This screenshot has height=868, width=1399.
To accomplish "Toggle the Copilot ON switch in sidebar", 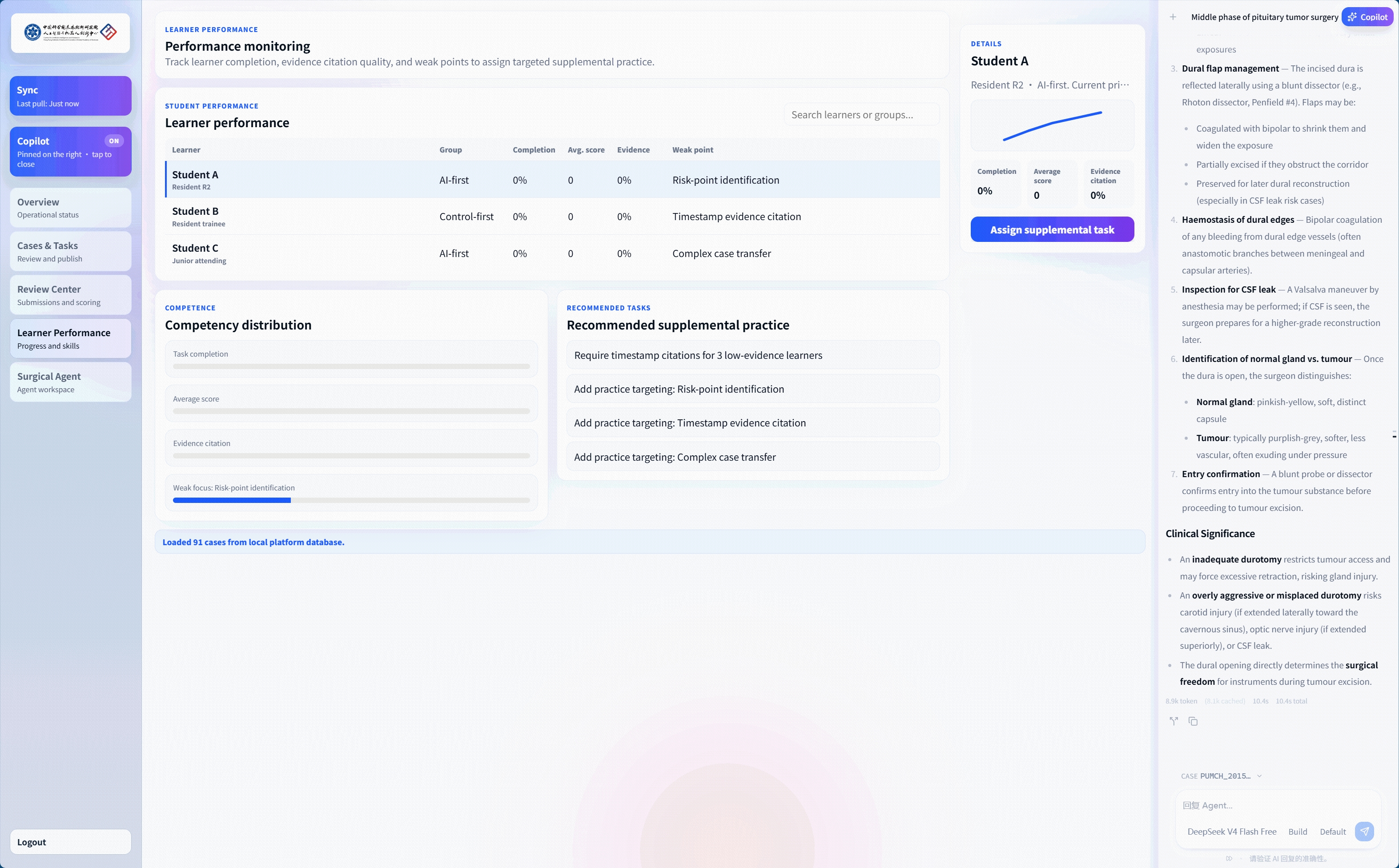I will click(114, 141).
